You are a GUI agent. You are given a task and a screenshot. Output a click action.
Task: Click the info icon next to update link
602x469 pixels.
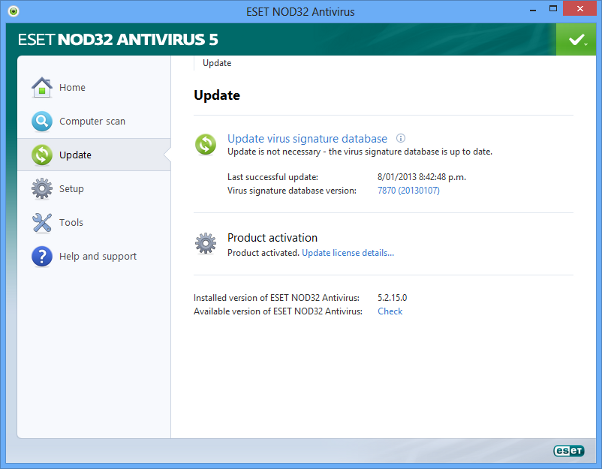400,138
